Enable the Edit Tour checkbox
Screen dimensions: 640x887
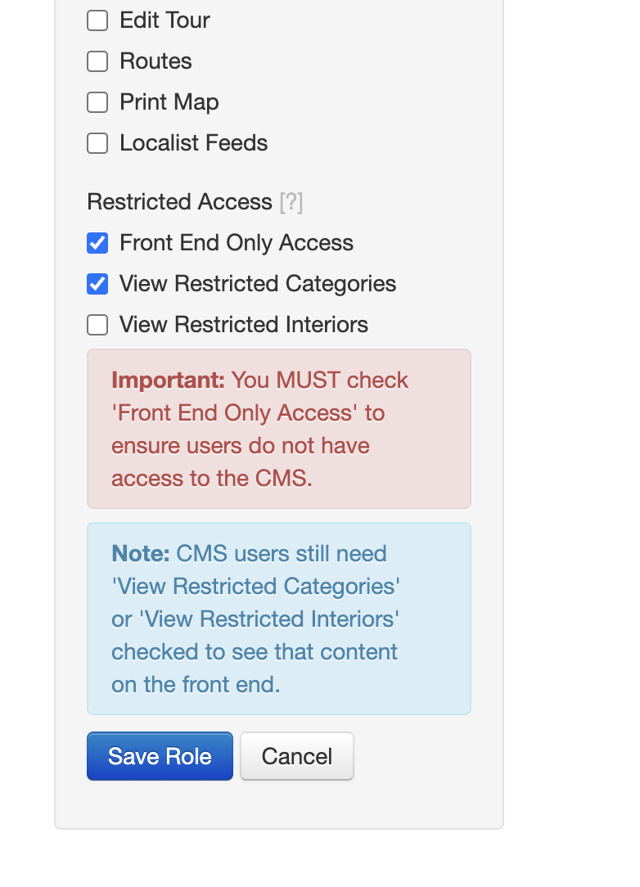(x=97, y=20)
